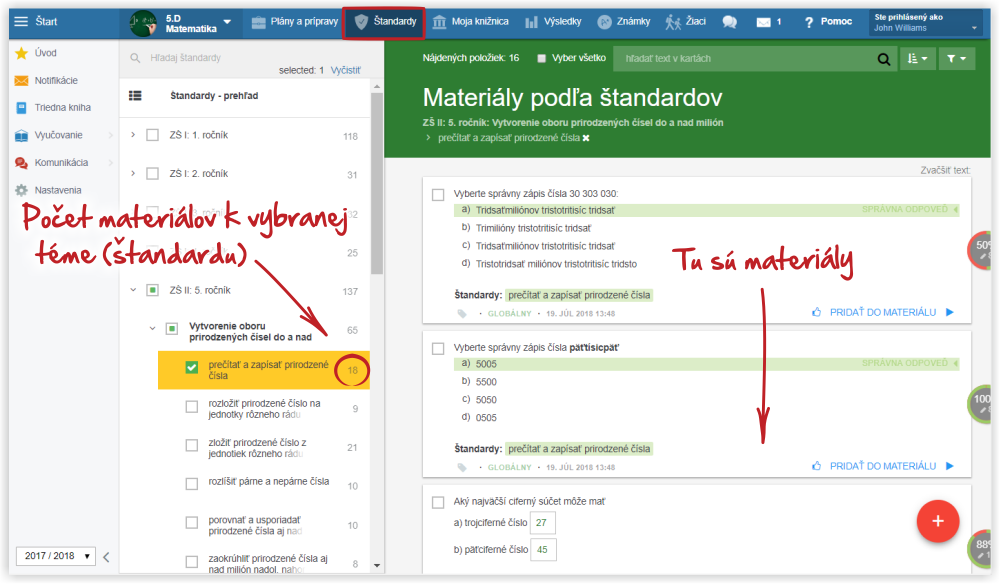
Task: Open the Plány a prípravy tab
Action: 295,22
